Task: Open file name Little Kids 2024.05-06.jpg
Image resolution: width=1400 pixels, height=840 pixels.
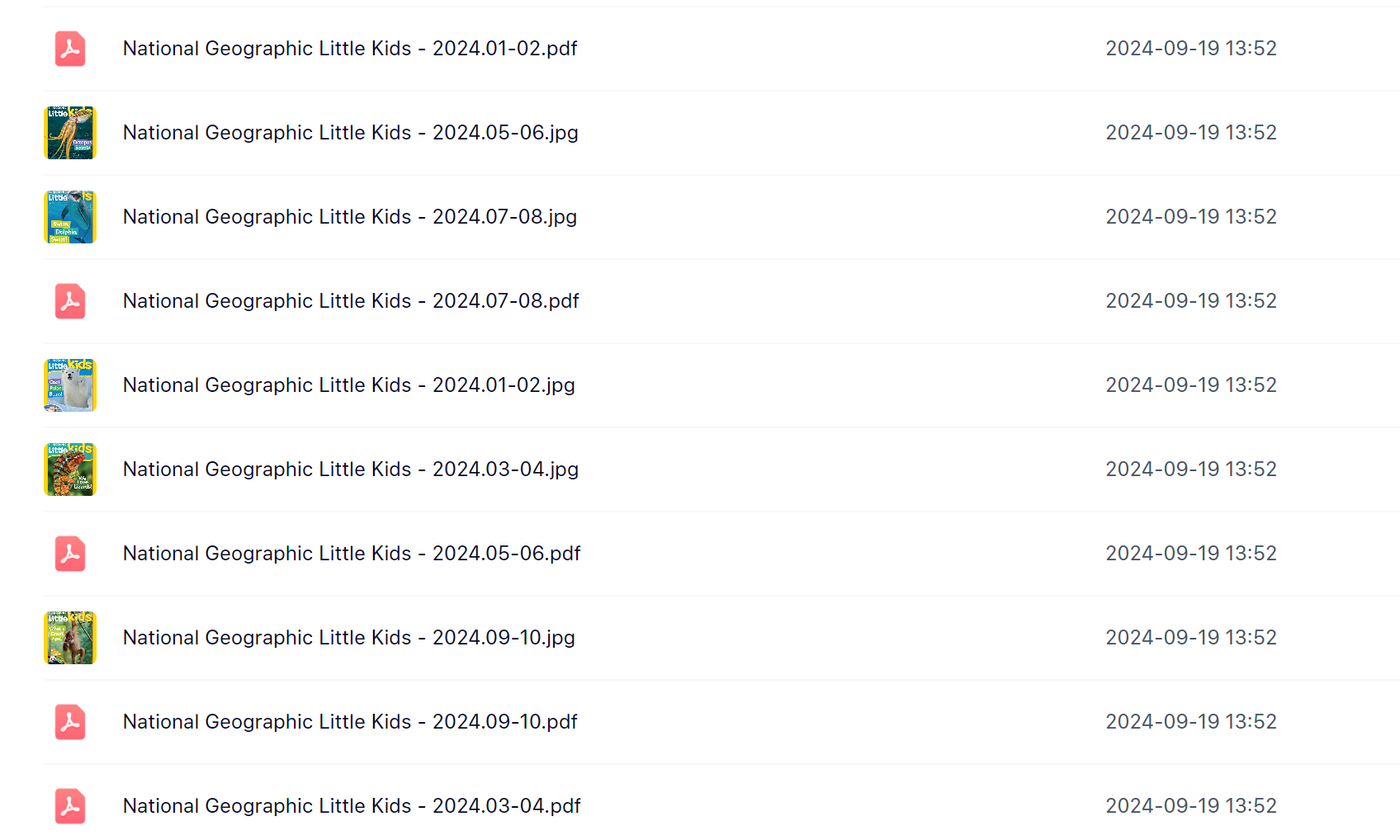Action: click(350, 133)
